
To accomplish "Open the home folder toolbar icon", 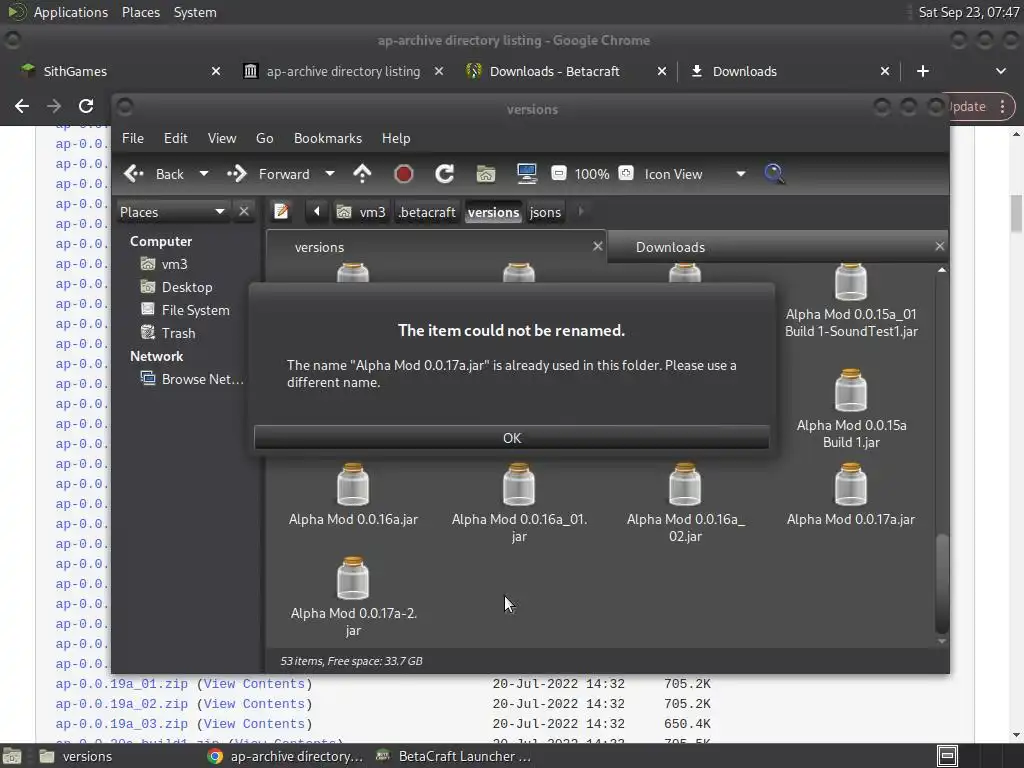I will pos(486,174).
